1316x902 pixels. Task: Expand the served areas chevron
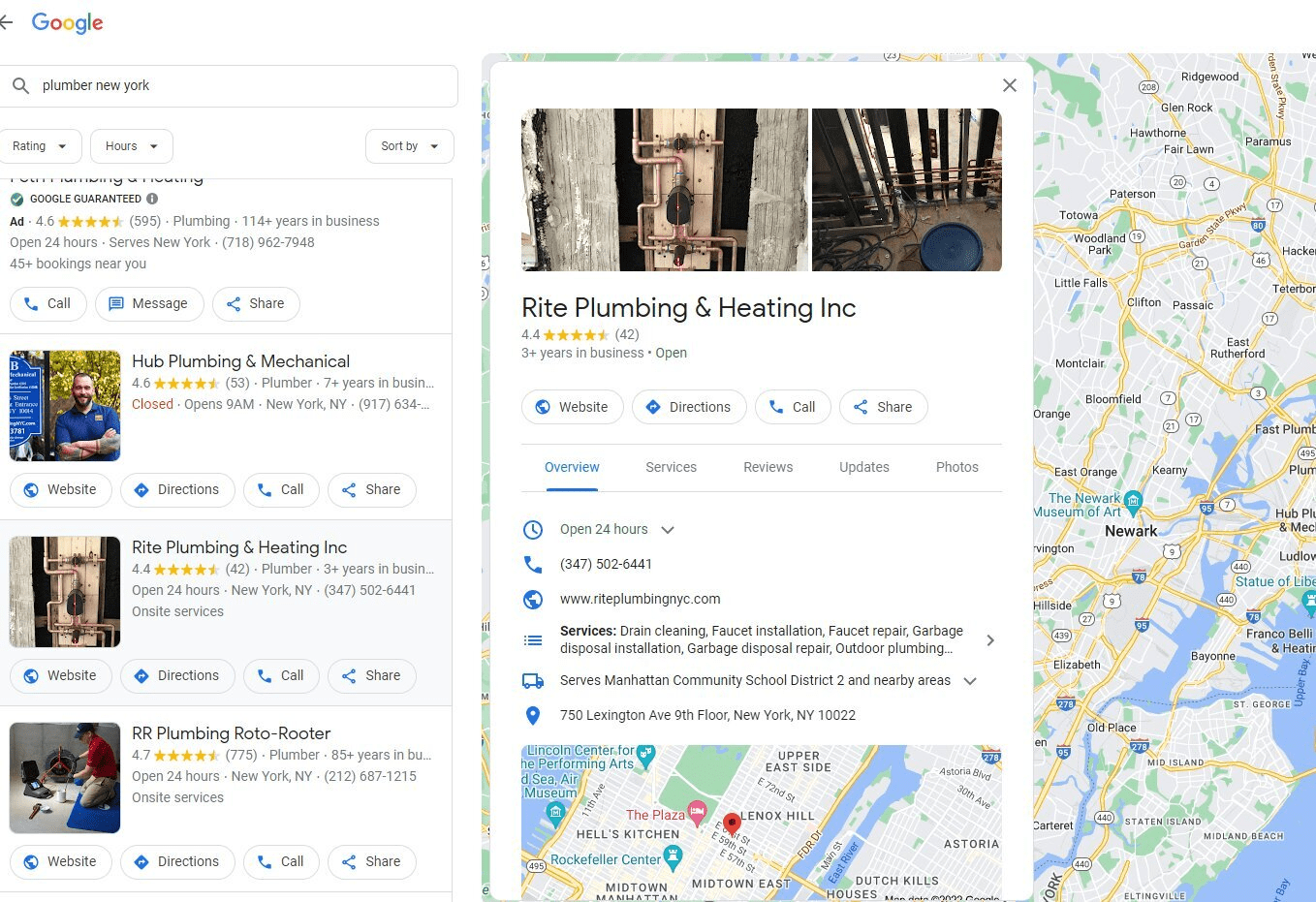point(970,681)
